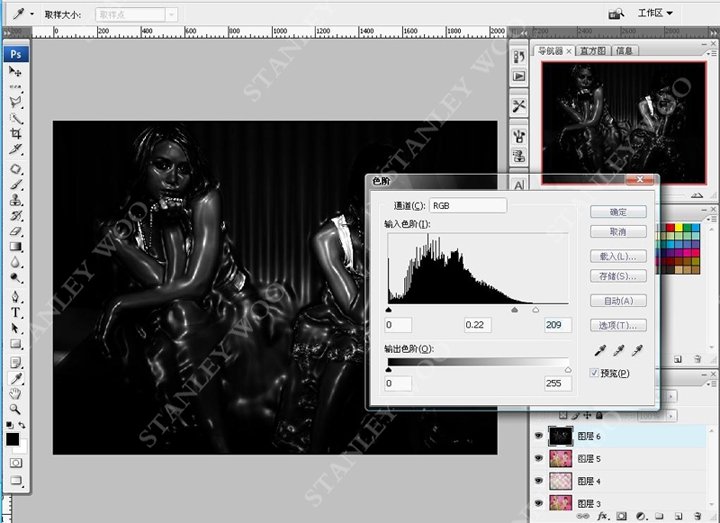Hide layer 图层 6

[539, 437]
